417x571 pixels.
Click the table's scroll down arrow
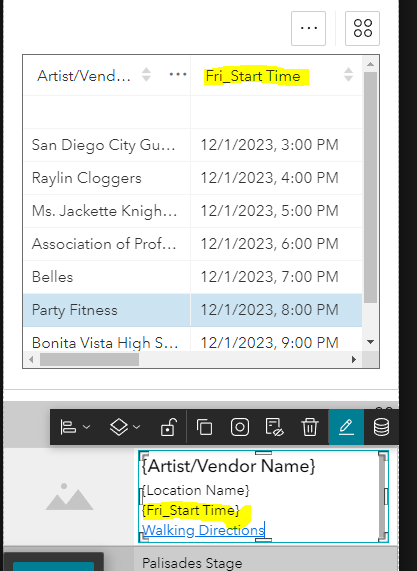(371, 342)
